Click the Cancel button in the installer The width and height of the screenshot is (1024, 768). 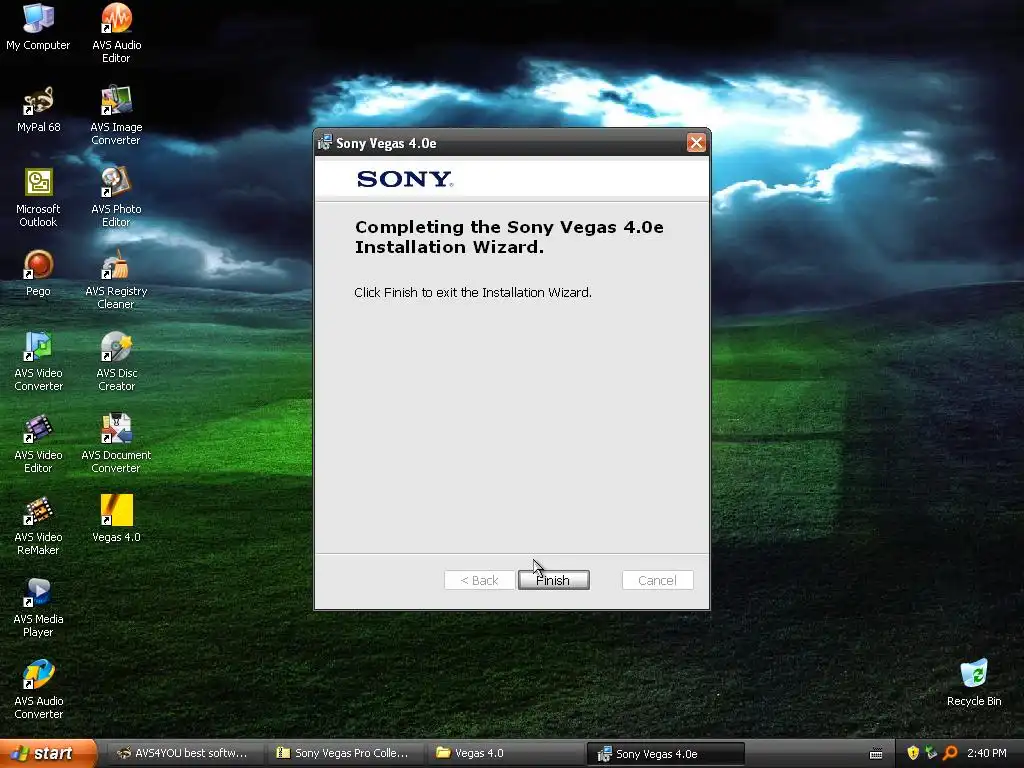(658, 580)
